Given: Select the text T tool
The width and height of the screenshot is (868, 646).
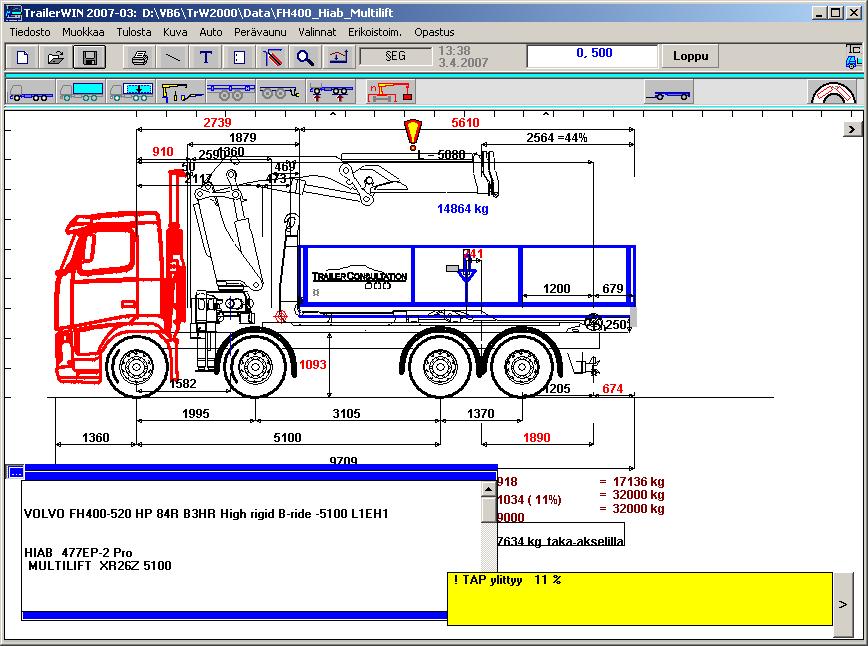Looking at the screenshot, I should click(206, 57).
